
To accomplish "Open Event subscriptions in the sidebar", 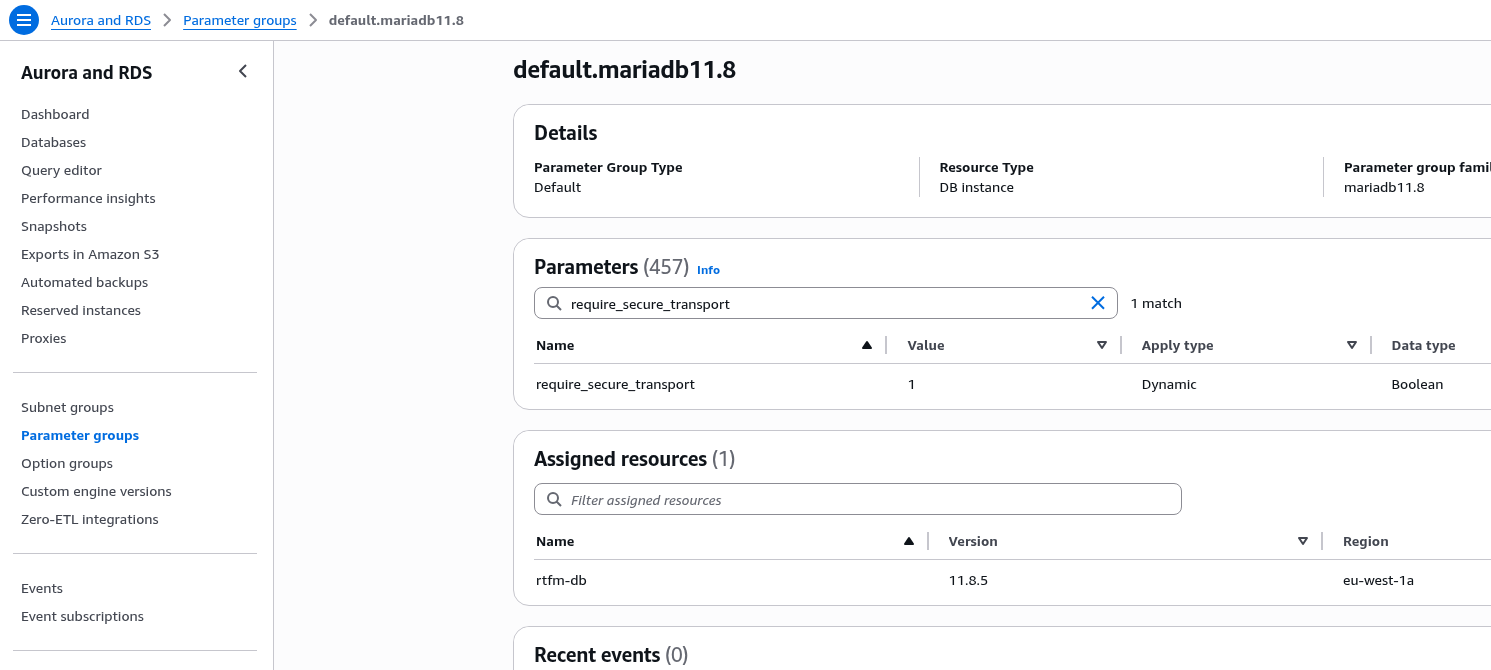I will [x=82, y=616].
